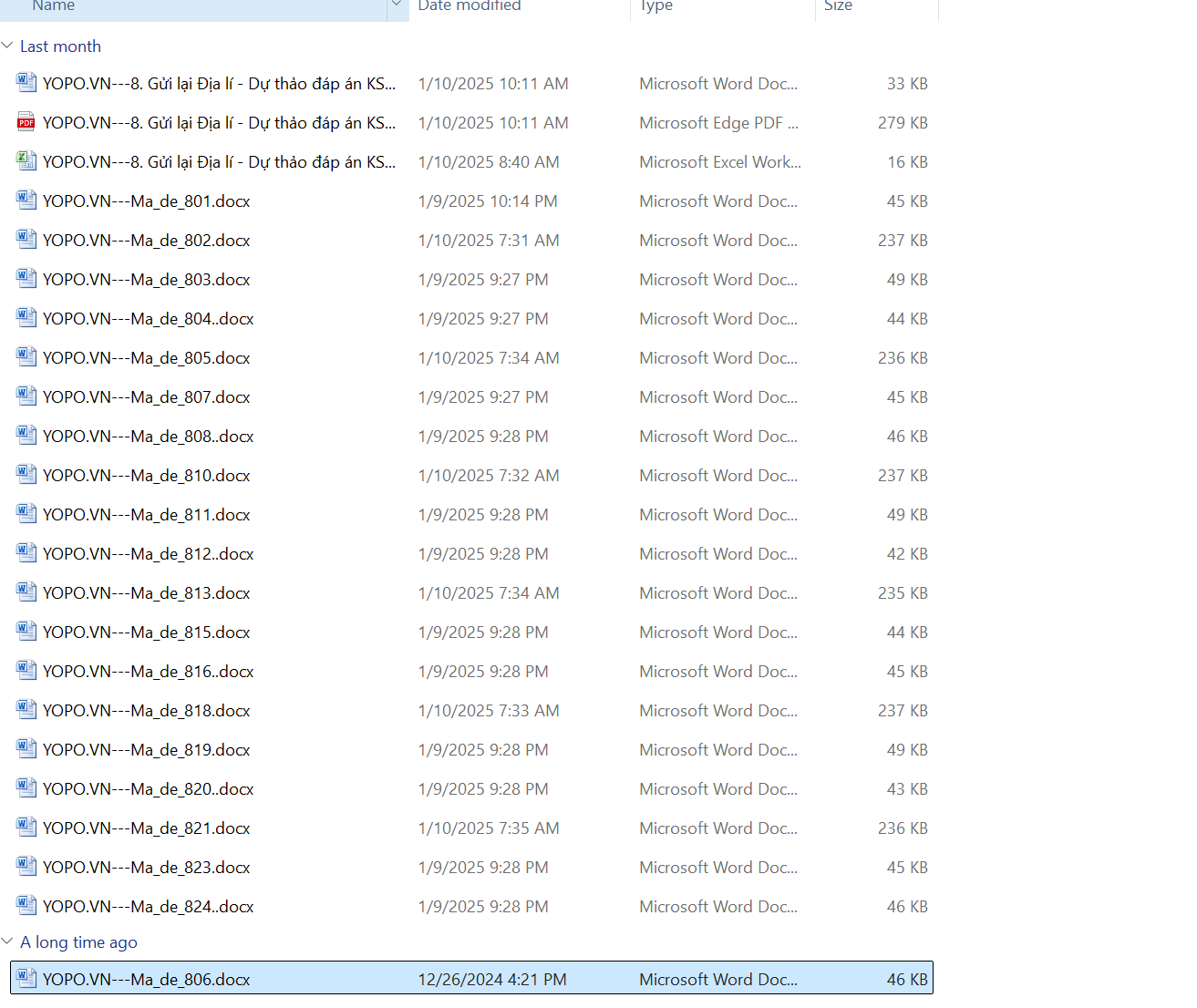Click the Word icon next to Ma_de_813.docx
Screen dimensions: 1197x1008
coord(26,592)
